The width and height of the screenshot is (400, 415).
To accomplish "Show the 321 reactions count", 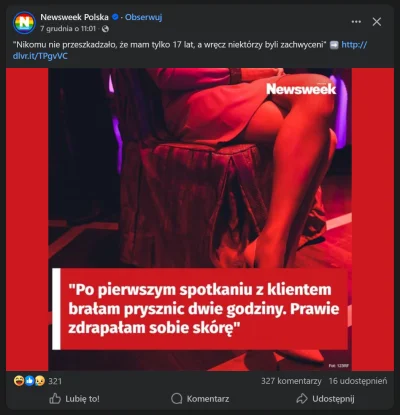I will (x=55, y=381).
